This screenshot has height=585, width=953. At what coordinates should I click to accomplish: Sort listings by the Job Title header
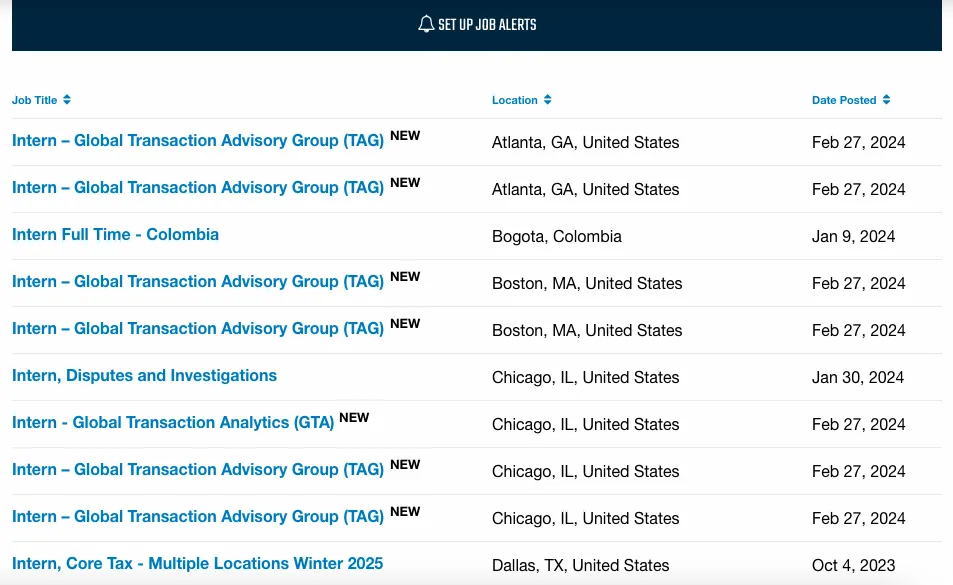click(35, 100)
